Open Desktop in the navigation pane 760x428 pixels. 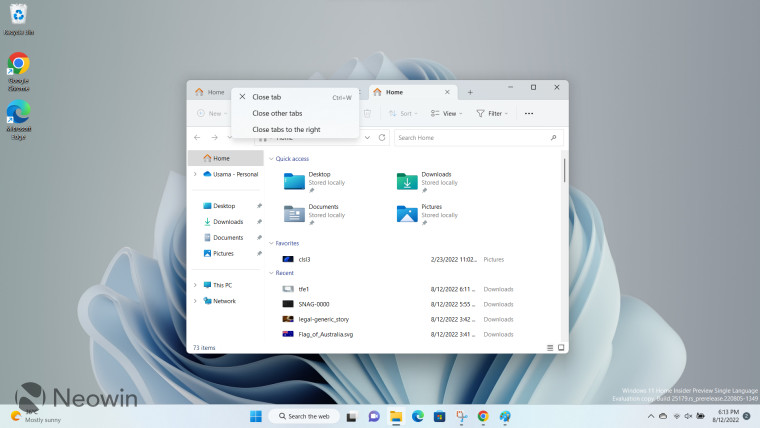[x=219, y=206]
